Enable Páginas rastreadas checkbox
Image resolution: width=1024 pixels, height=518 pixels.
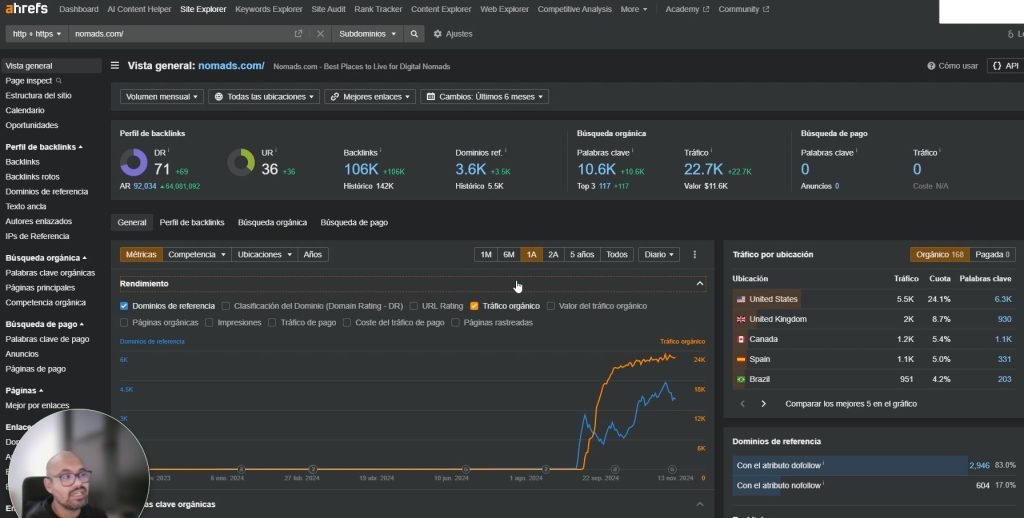(x=455, y=323)
